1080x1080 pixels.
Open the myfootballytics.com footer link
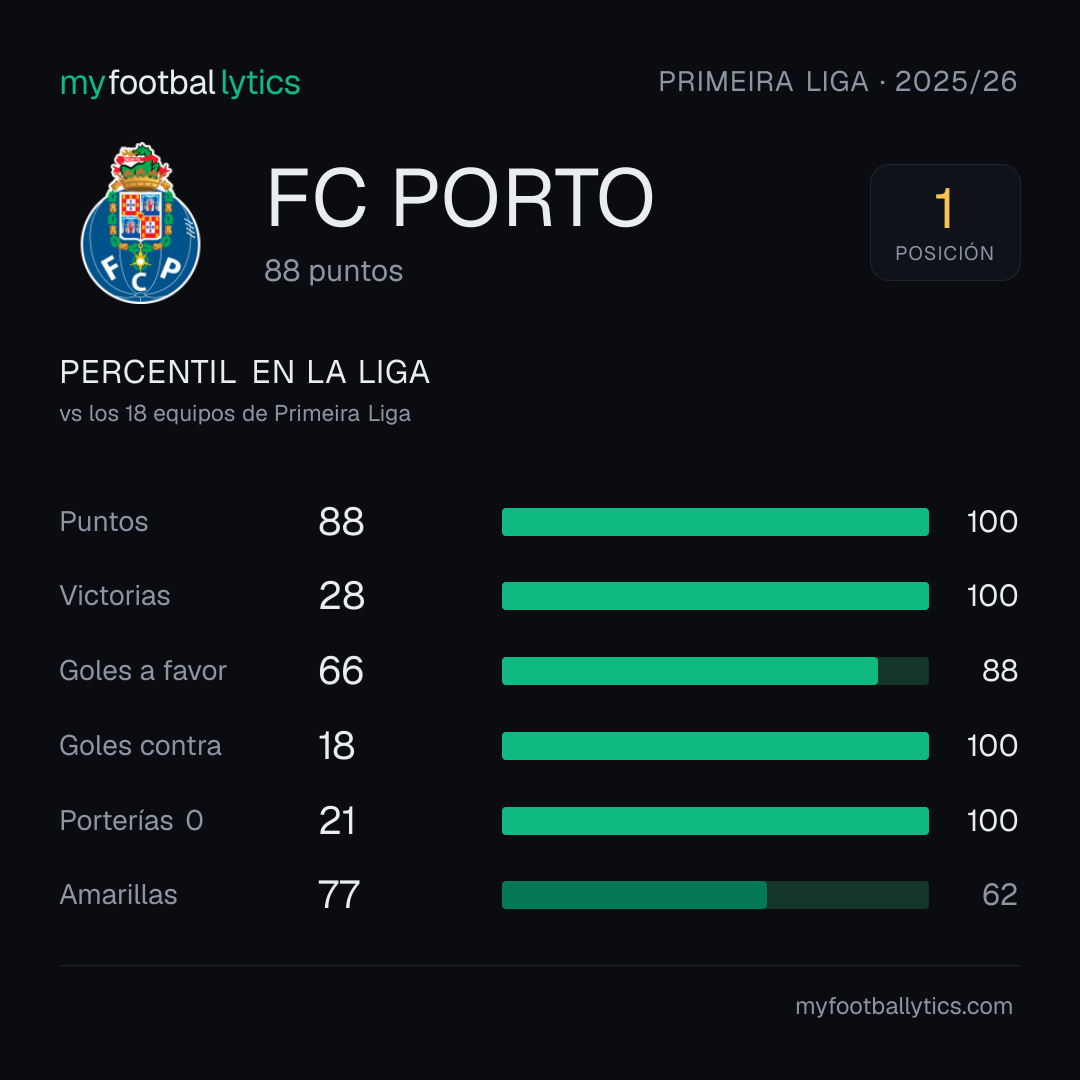coord(904,1006)
